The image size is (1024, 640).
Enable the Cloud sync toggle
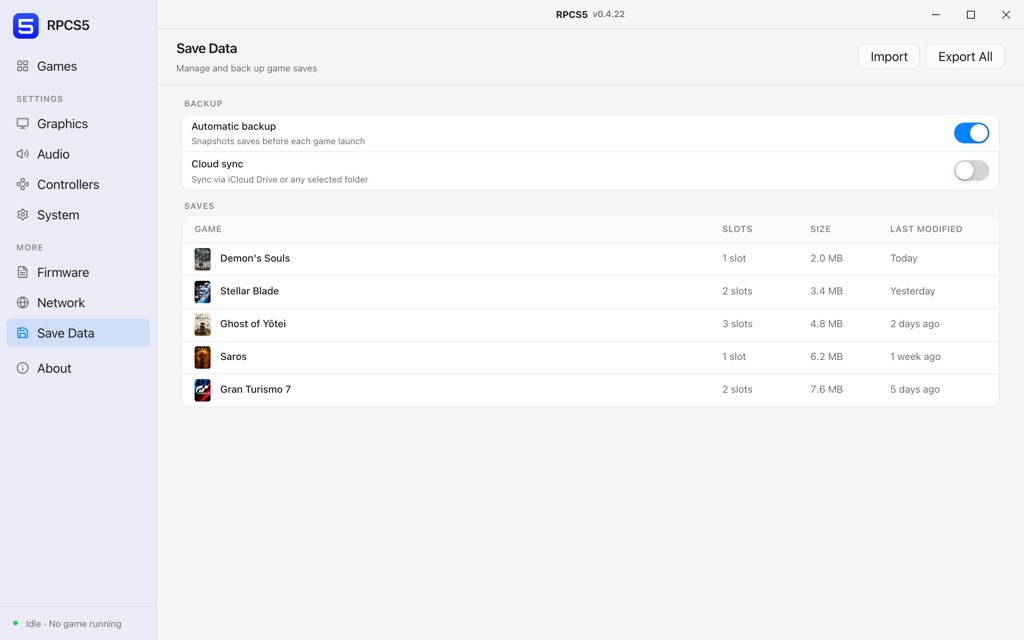tap(971, 171)
